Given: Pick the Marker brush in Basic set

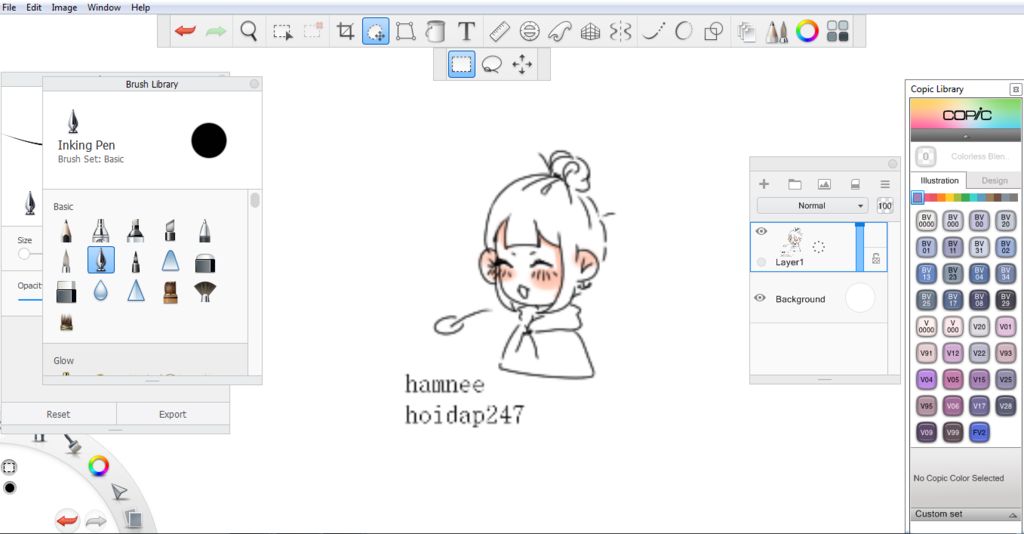Looking at the screenshot, I should tap(135, 230).
